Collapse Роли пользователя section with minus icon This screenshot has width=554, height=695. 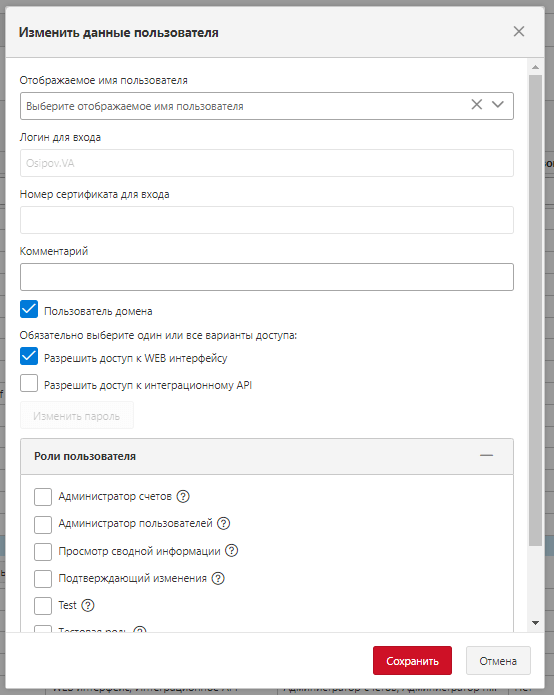[486, 456]
